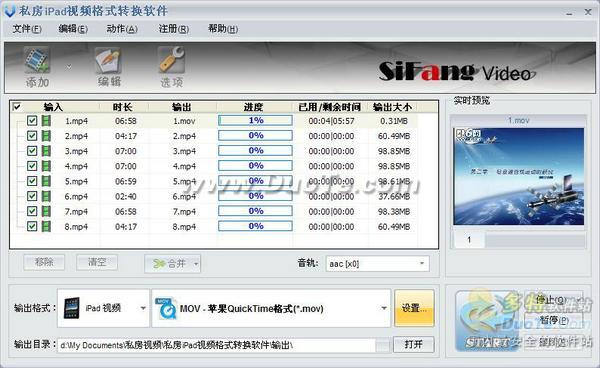Click the 清空 clear button
600x368 pixels.
pos(97,262)
